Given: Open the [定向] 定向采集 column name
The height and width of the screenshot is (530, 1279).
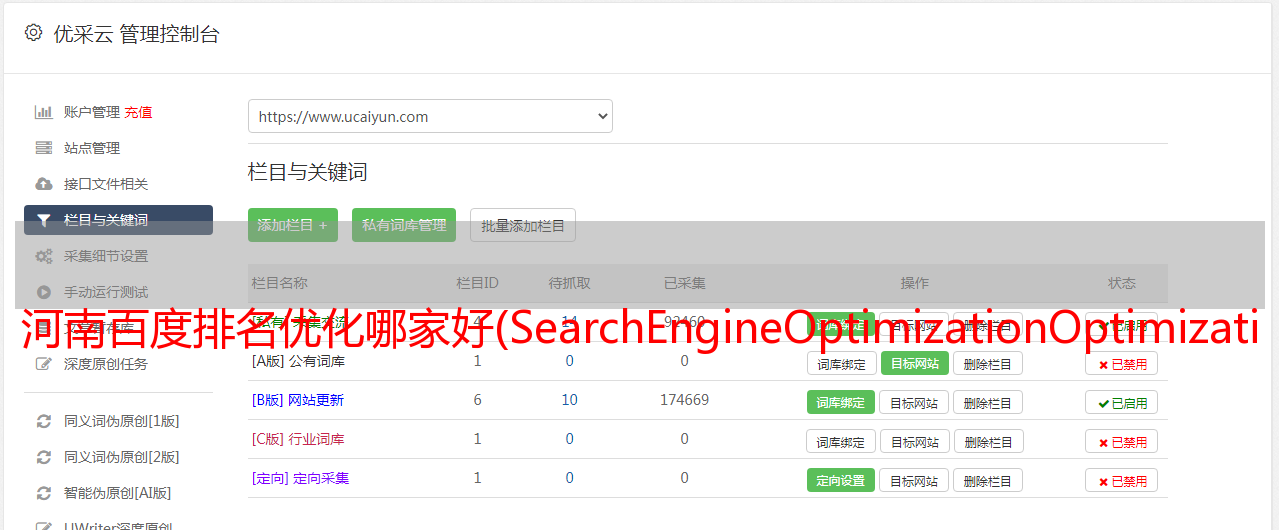Looking at the screenshot, I should pos(301,478).
